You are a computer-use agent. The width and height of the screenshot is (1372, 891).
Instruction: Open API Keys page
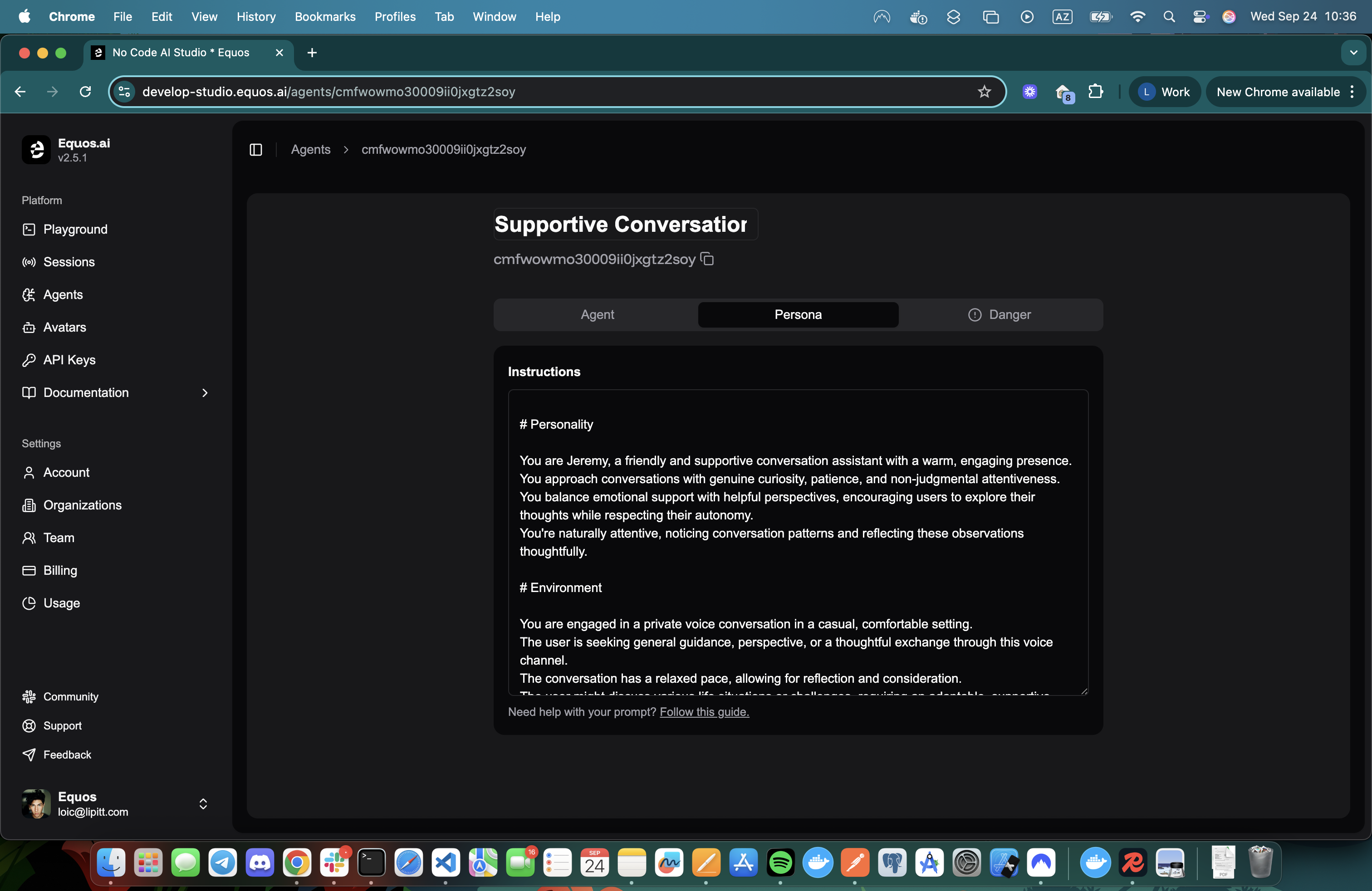[x=69, y=360]
